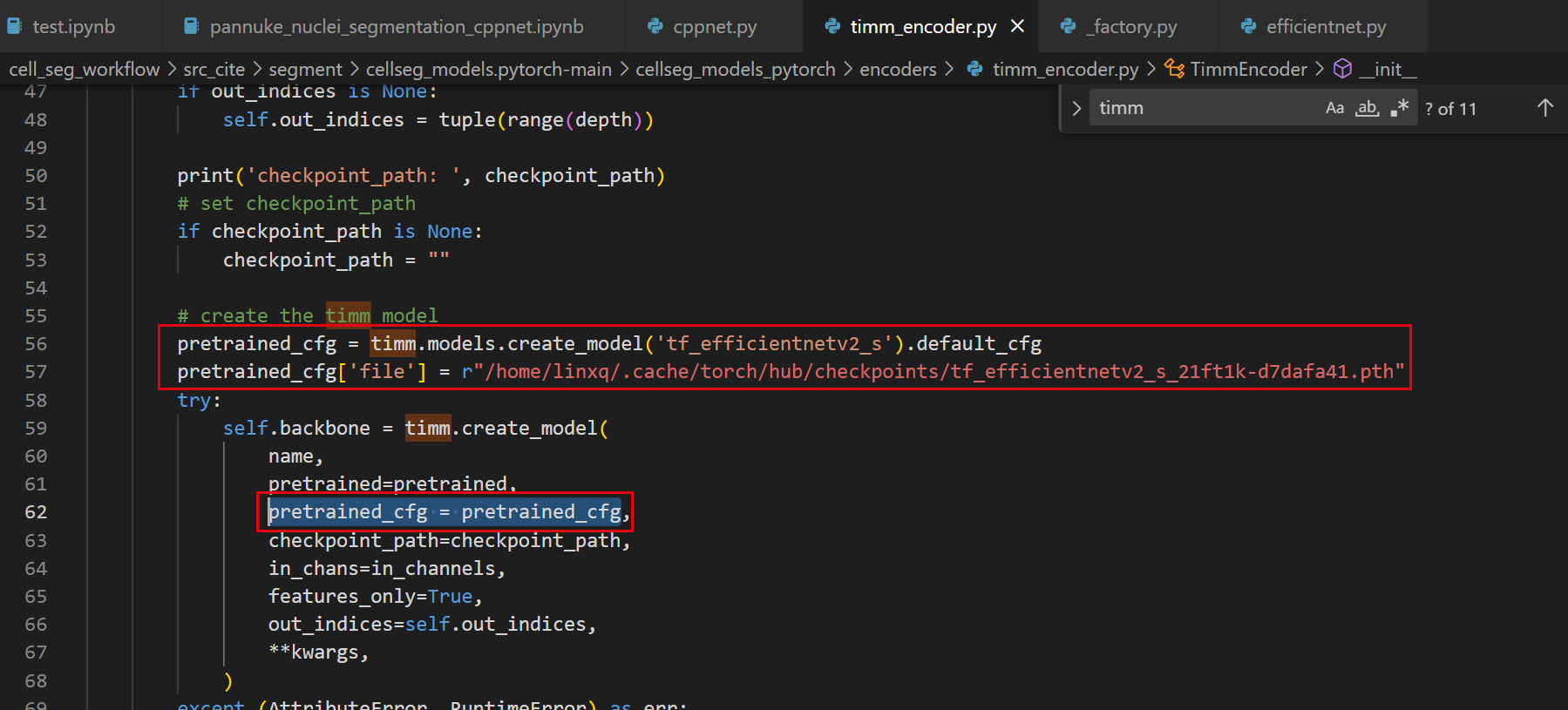Image resolution: width=1568 pixels, height=710 pixels.
Task: Open __init__ method breadcrumb symbol
Action: coord(1388,69)
